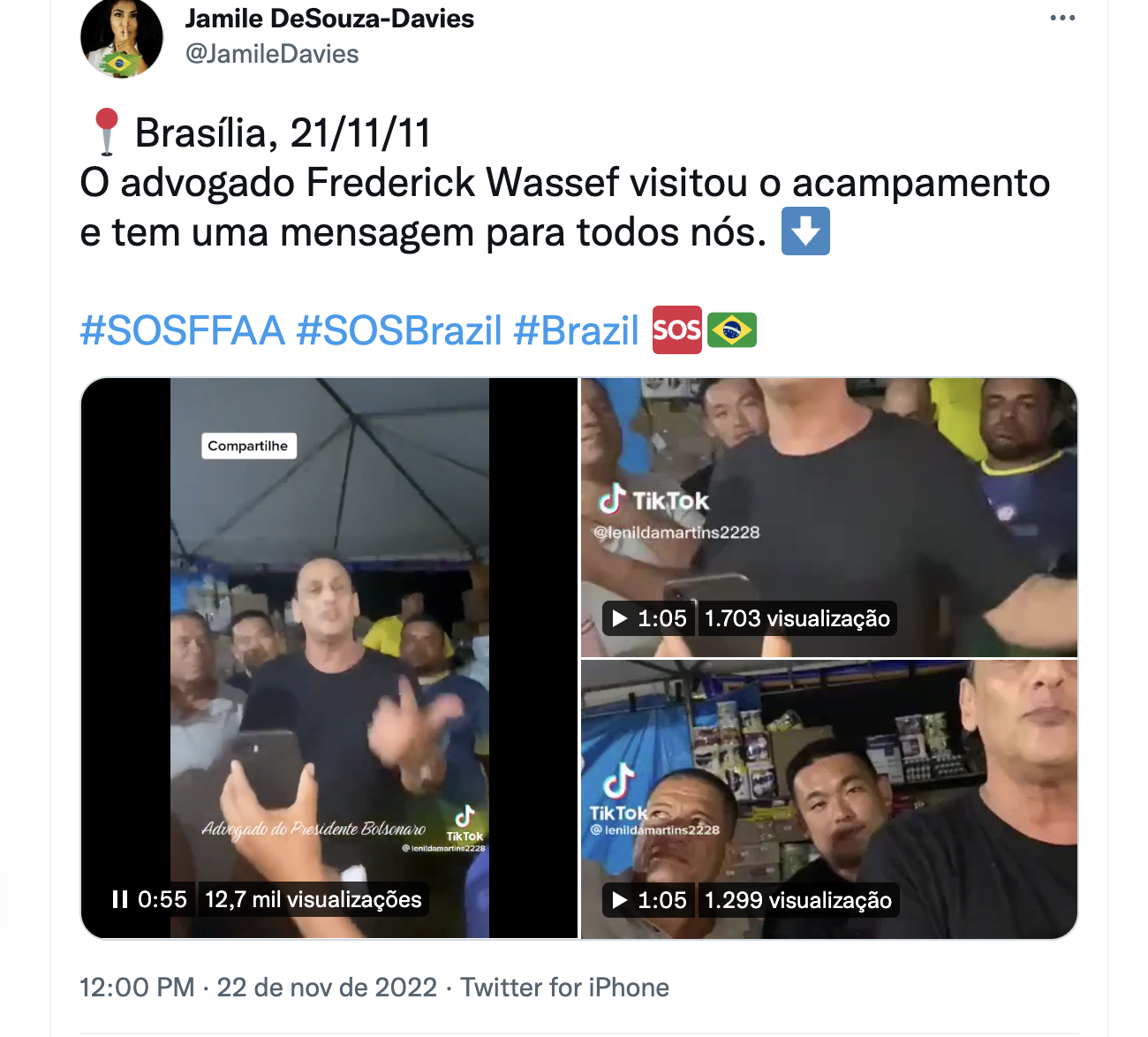Click the Twitter for iPhone source link
The width and height of the screenshot is (1148, 1037).
click(564, 987)
